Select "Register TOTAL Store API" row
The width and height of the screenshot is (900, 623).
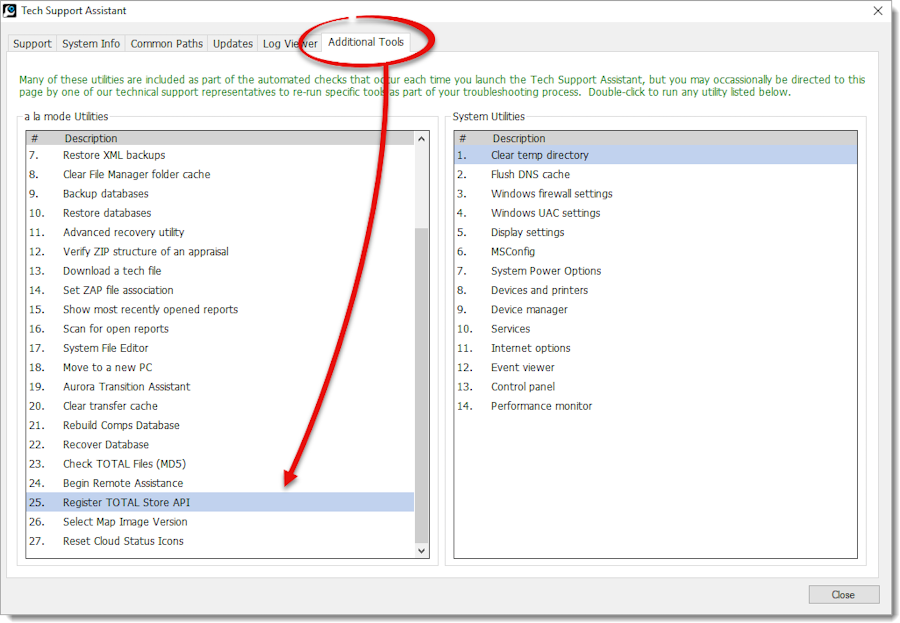click(x=220, y=502)
